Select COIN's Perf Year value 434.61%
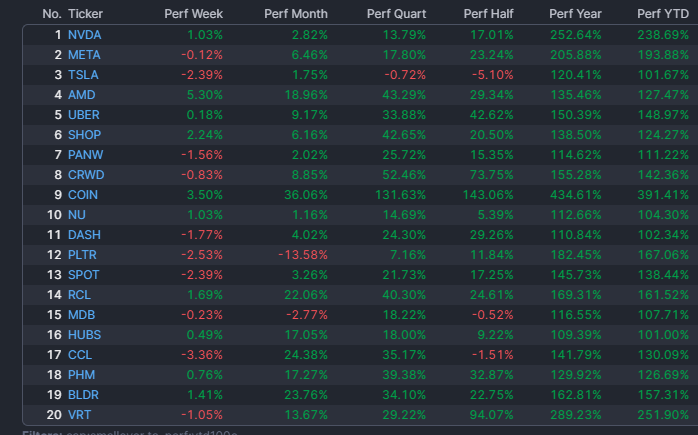 576,195
